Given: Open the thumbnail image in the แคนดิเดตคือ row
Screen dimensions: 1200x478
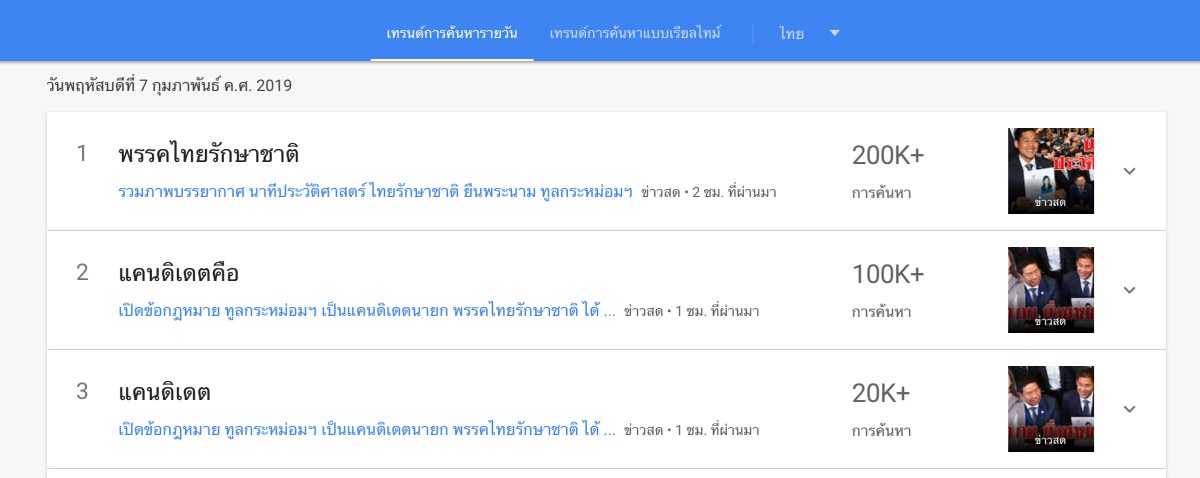Looking at the screenshot, I should 1050,290.
